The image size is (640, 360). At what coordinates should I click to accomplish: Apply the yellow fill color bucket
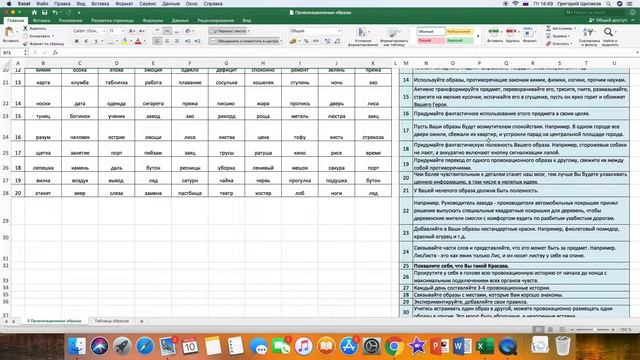[x=124, y=41]
